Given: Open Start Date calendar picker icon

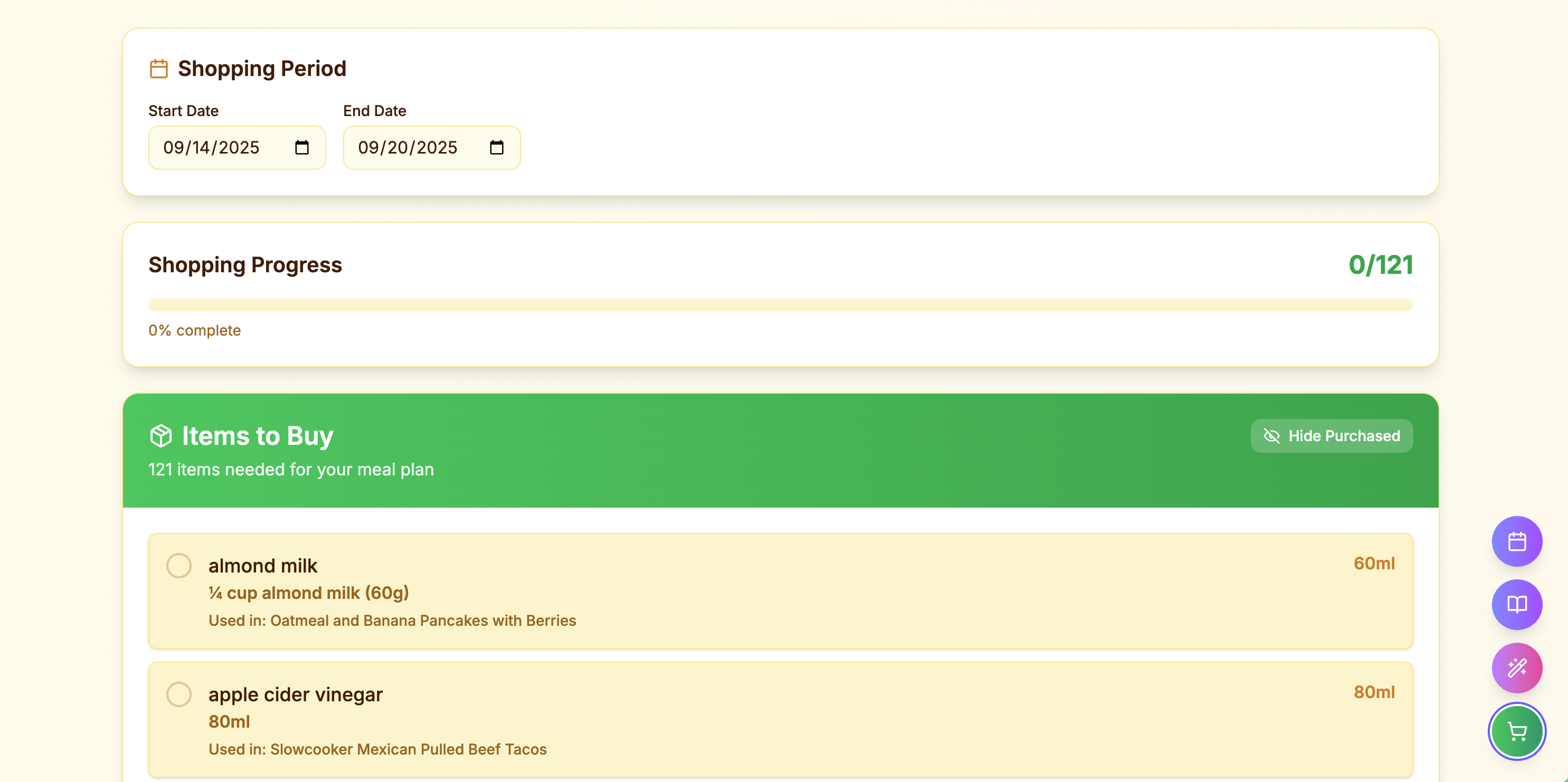Looking at the screenshot, I should [302, 147].
